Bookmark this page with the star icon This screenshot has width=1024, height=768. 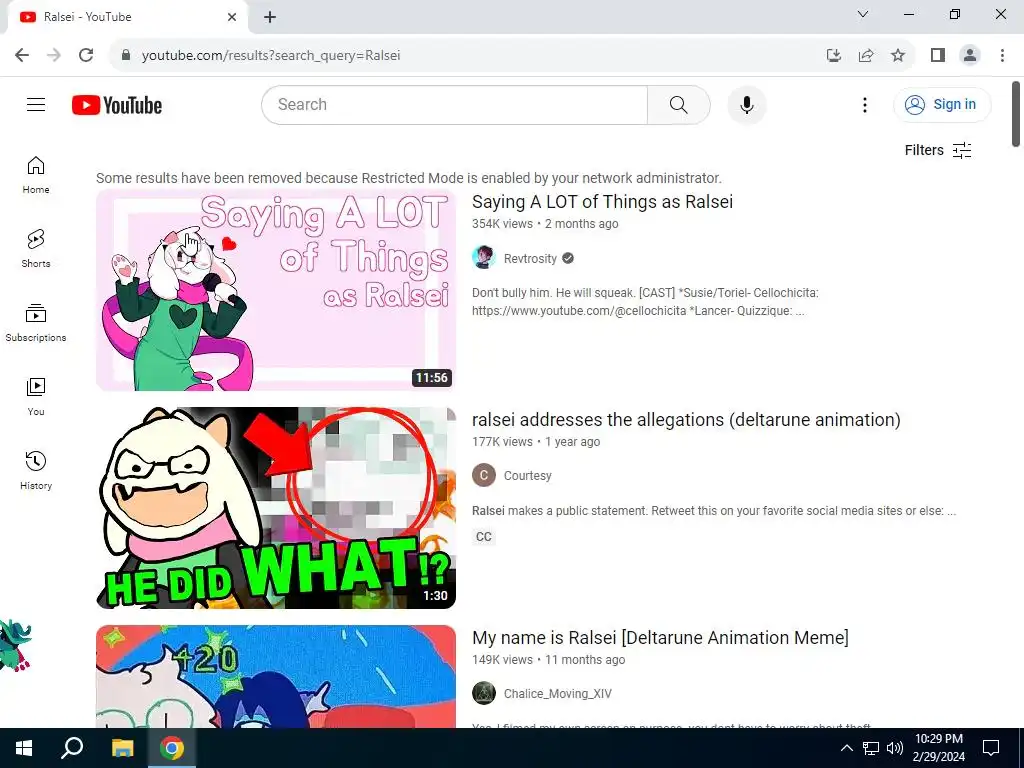tap(898, 56)
